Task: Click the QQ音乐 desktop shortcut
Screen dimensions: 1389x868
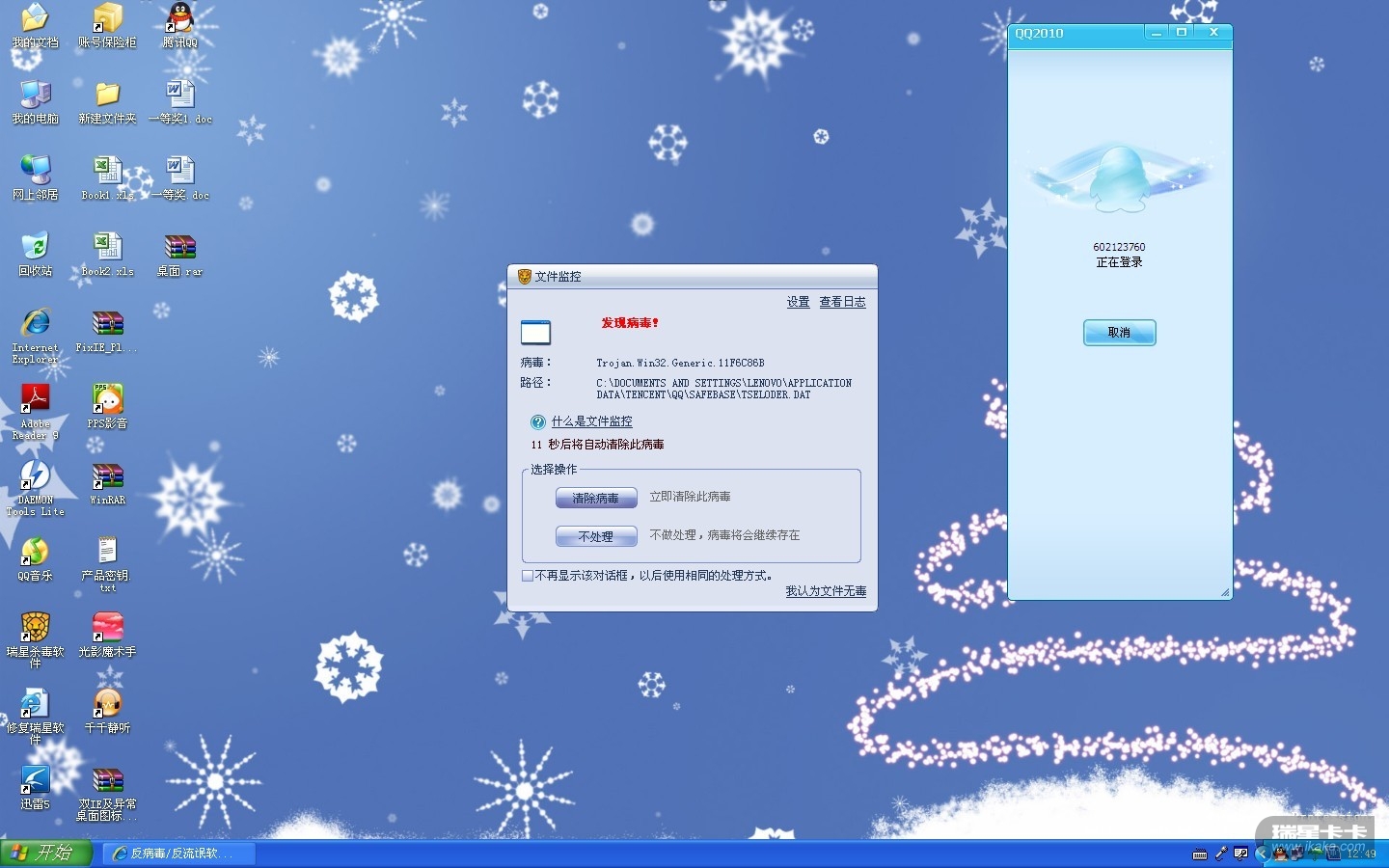Action: click(35, 559)
